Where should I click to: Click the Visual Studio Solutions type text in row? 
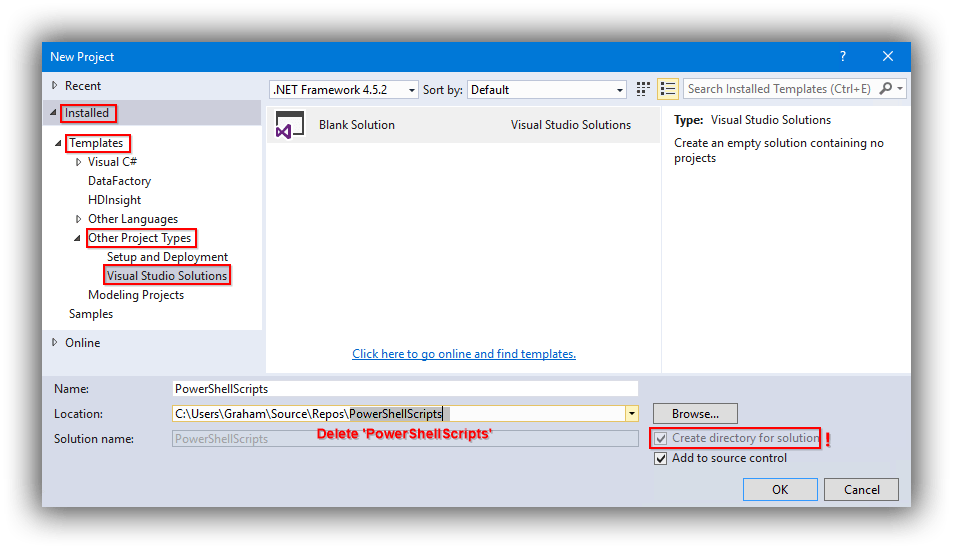[571, 125]
